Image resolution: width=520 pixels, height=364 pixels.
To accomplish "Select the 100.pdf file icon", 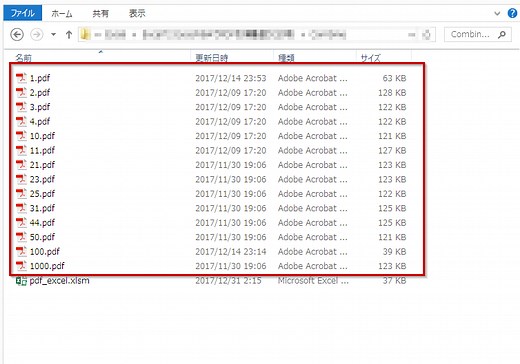I will (x=21, y=251).
